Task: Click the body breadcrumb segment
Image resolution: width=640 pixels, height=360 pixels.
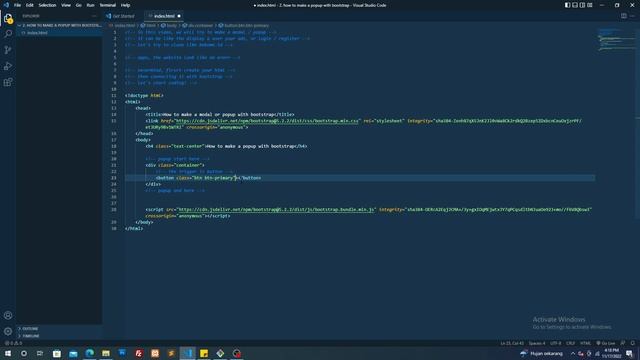Action: (169, 25)
